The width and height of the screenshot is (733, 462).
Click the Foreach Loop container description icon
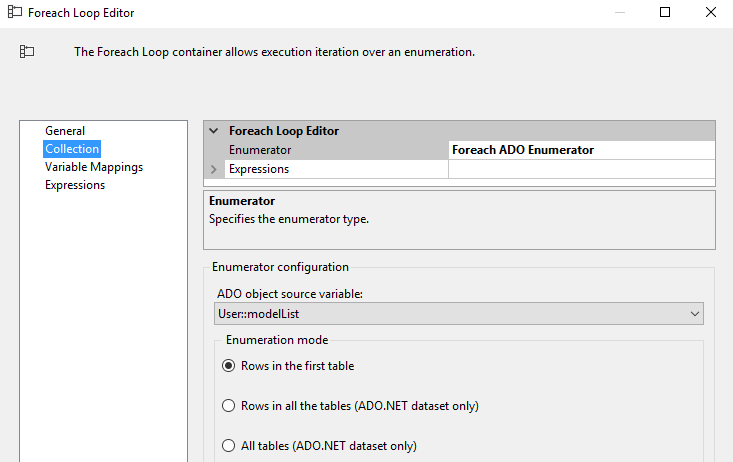(x=27, y=51)
